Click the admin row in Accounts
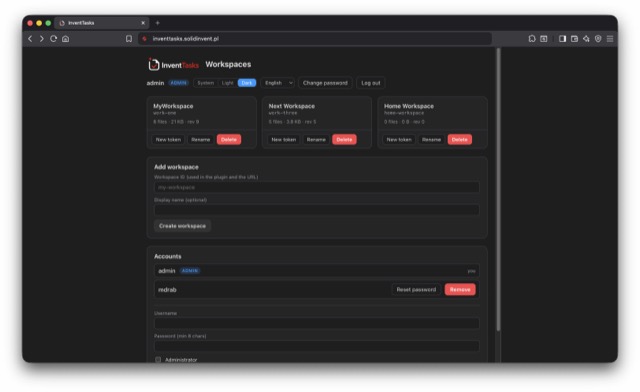Viewport: 640px width, 392px height. [x=316, y=271]
